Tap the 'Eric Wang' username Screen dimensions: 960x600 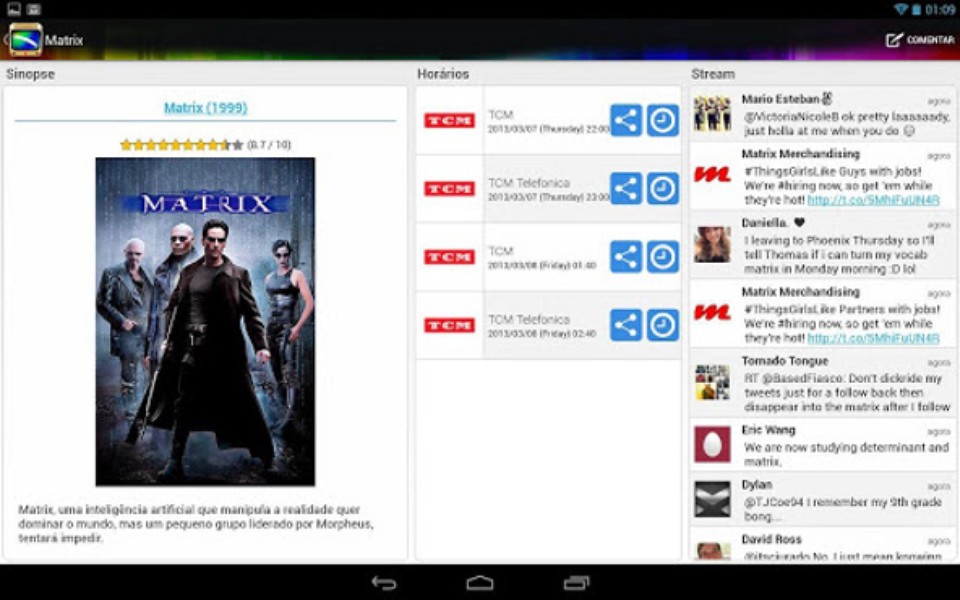point(768,430)
